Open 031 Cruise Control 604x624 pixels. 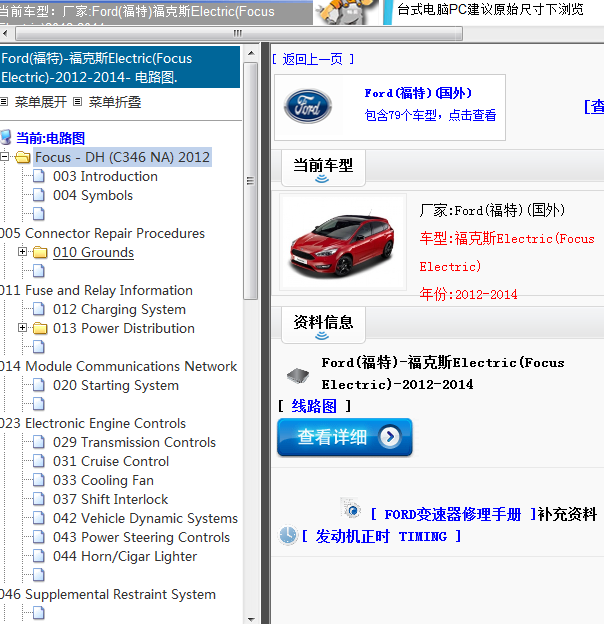(x=111, y=461)
